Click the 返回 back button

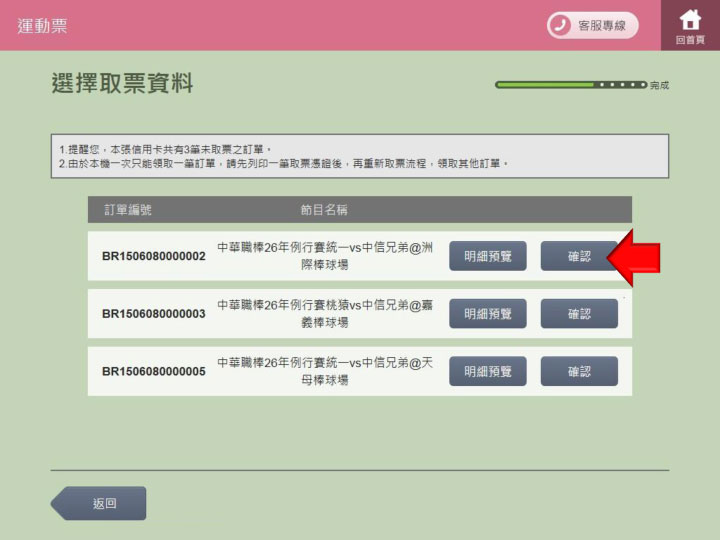pyautogui.click(x=98, y=503)
